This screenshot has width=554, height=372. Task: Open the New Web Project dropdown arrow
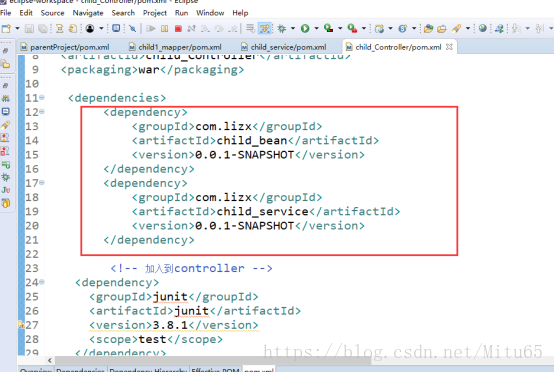(x=390, y=29)
